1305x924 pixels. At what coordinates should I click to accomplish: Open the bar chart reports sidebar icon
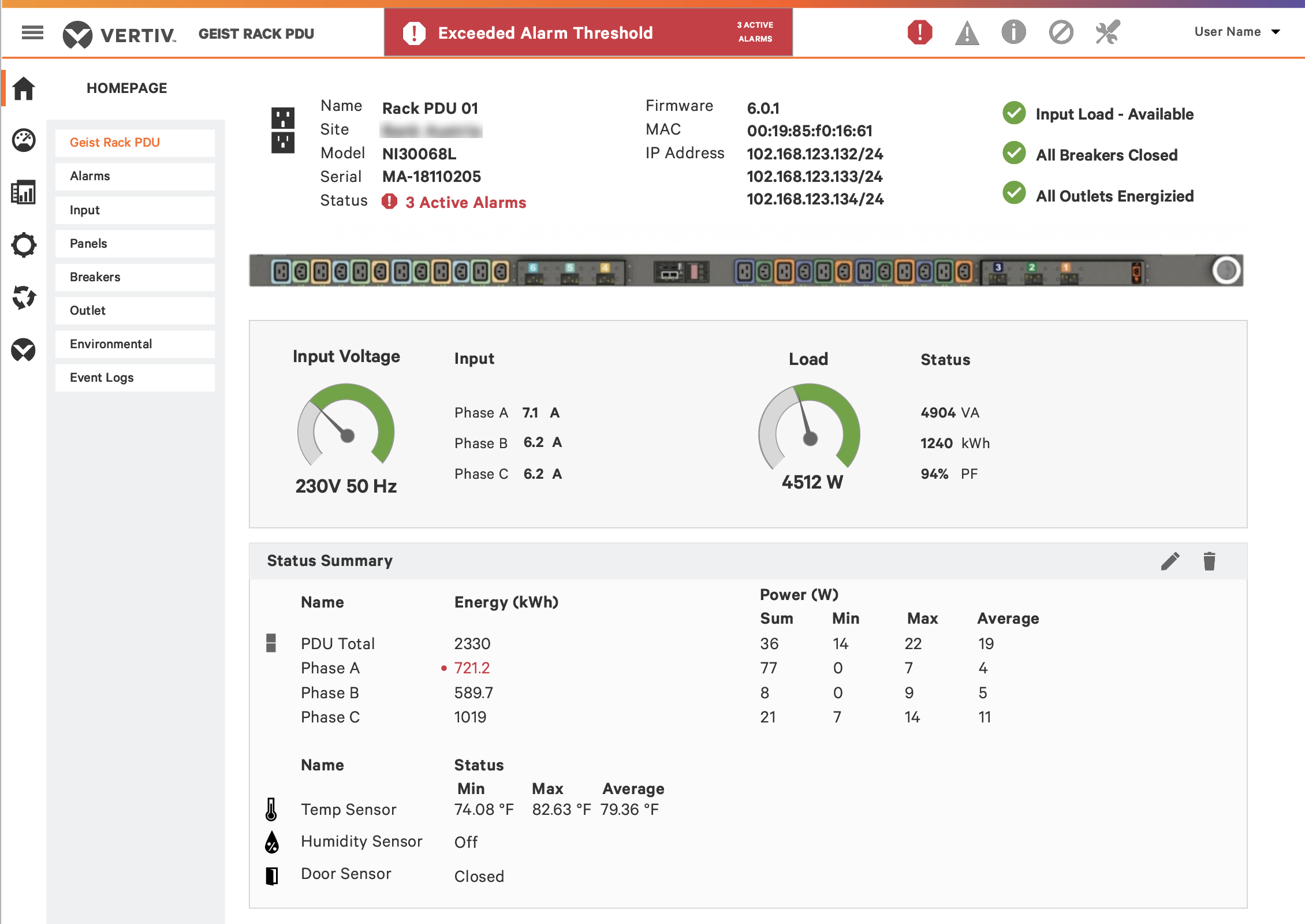click(x=24, y=192)
